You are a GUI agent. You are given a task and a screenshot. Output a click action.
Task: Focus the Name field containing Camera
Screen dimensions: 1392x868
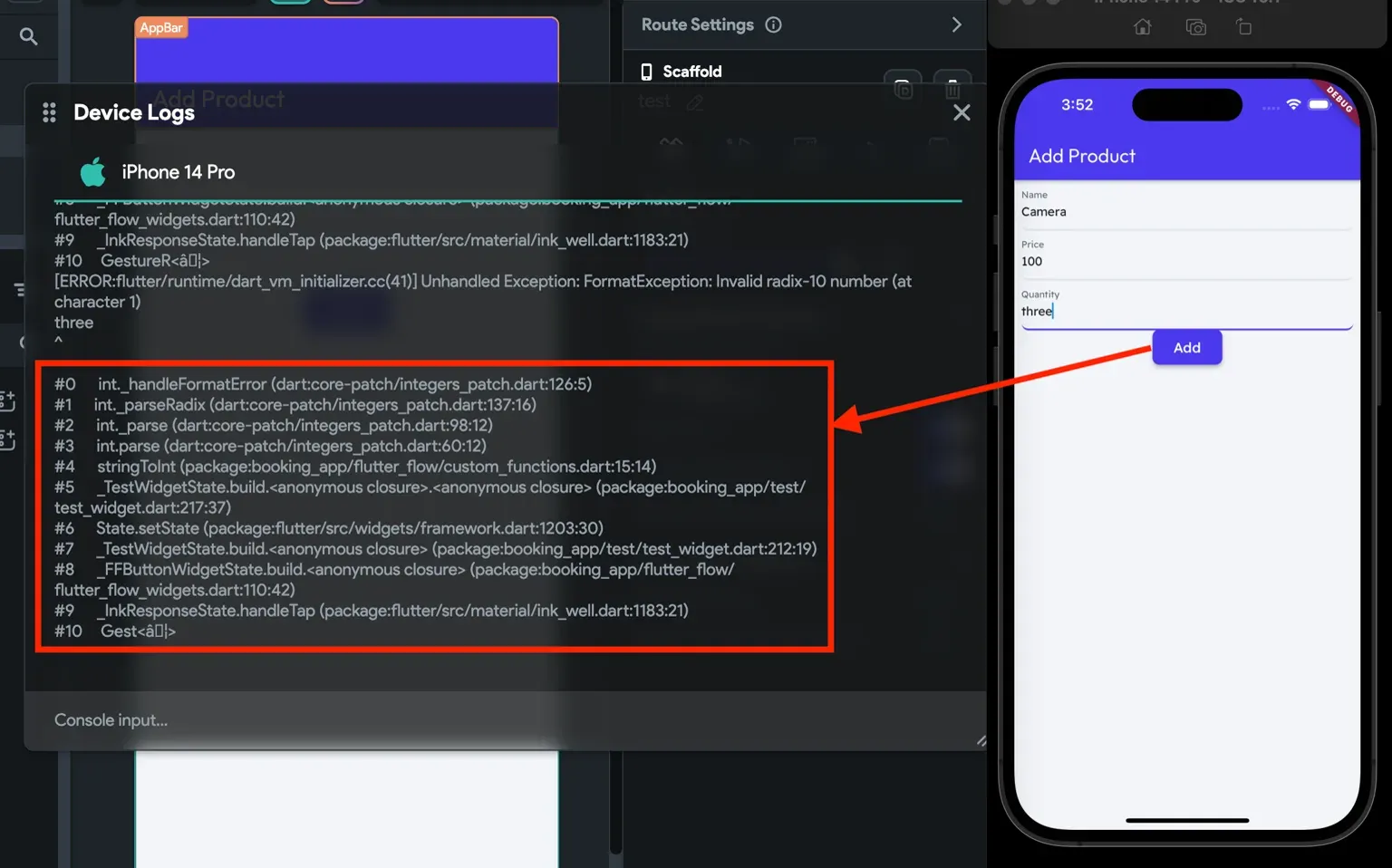[1187, 210]
